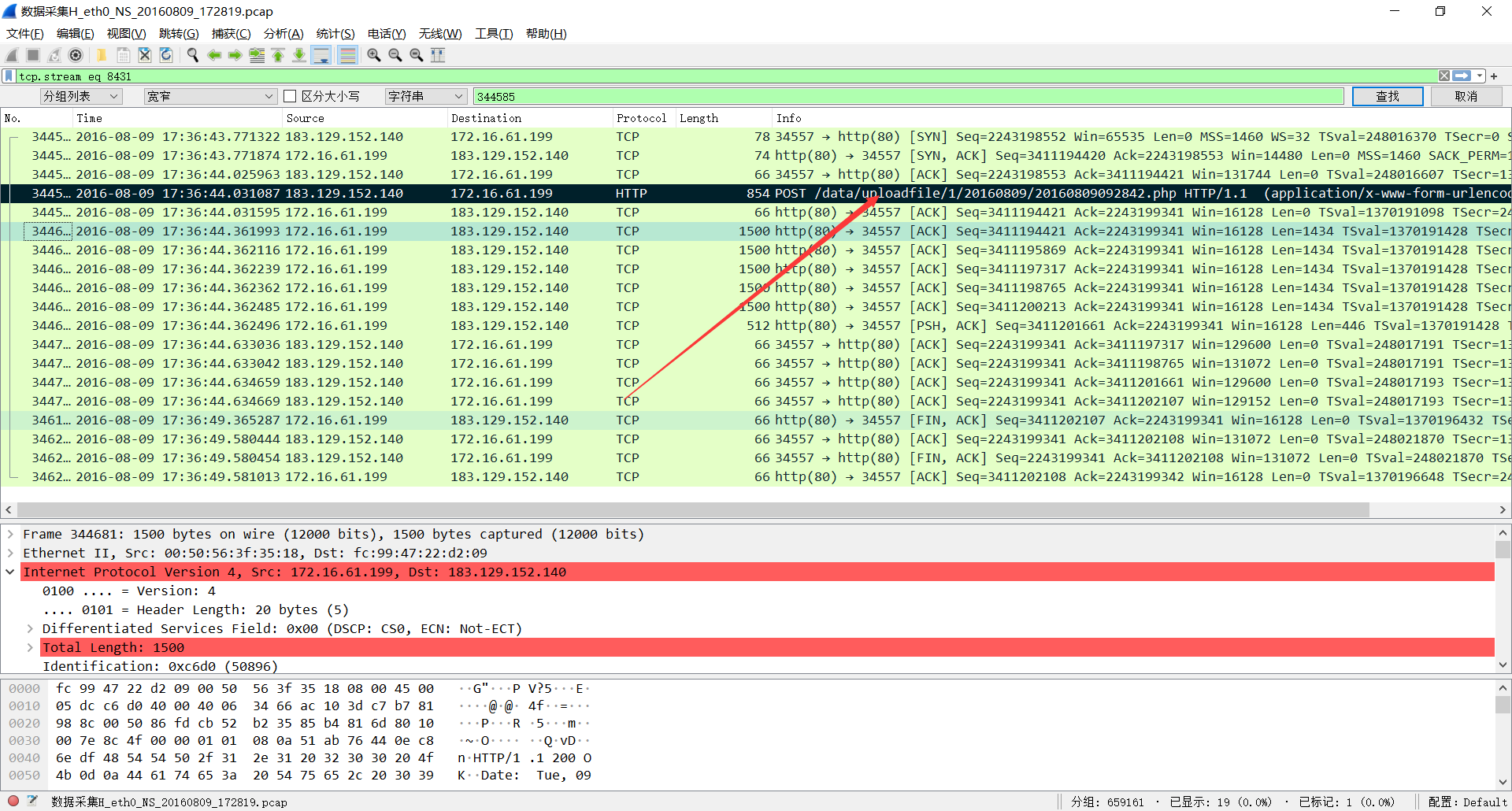Go back with the left green arrow
This screenshot has height=811, width=1512.
213,55
